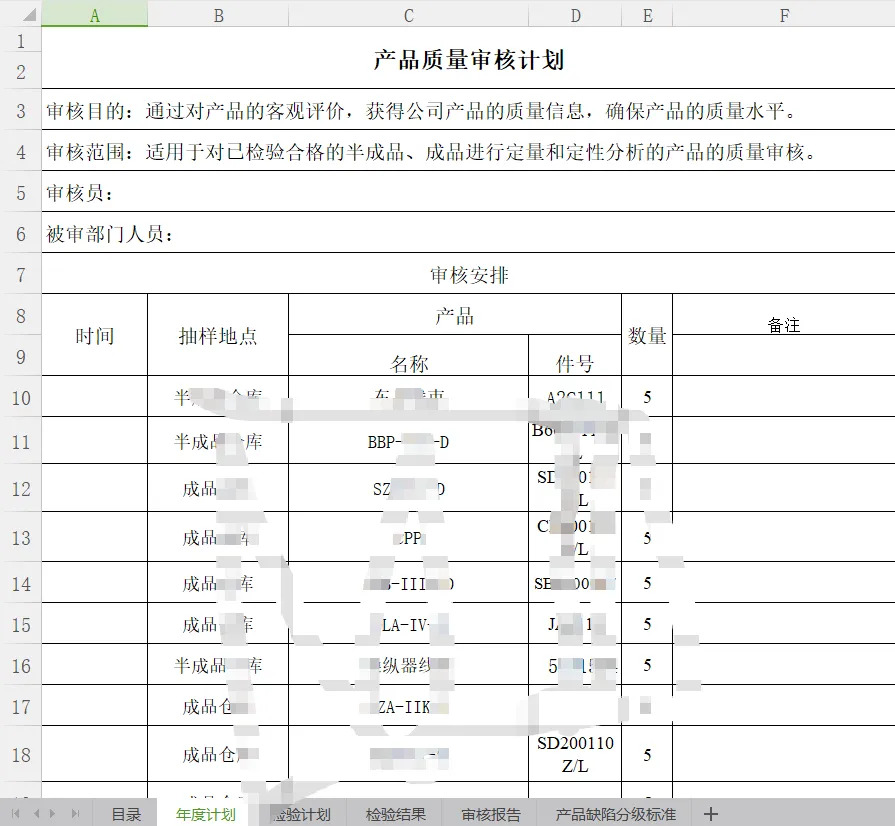
Task: Click the quantity 5 in row 14
Action: 647,583
